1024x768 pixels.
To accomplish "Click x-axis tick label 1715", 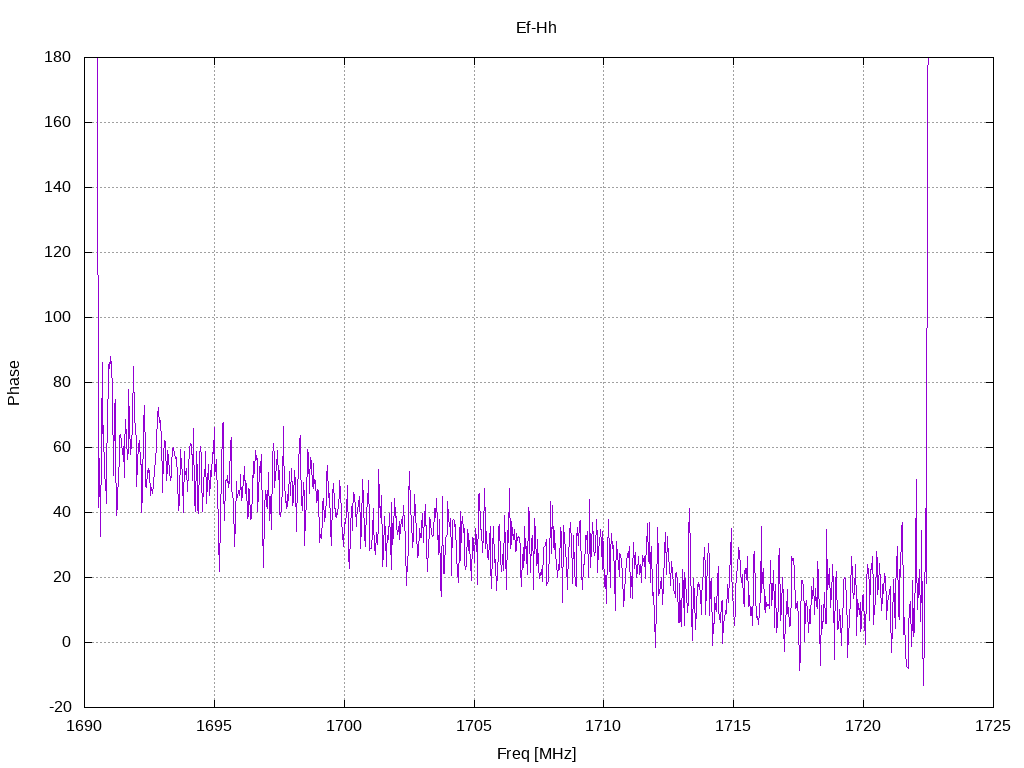I will 733,726.
